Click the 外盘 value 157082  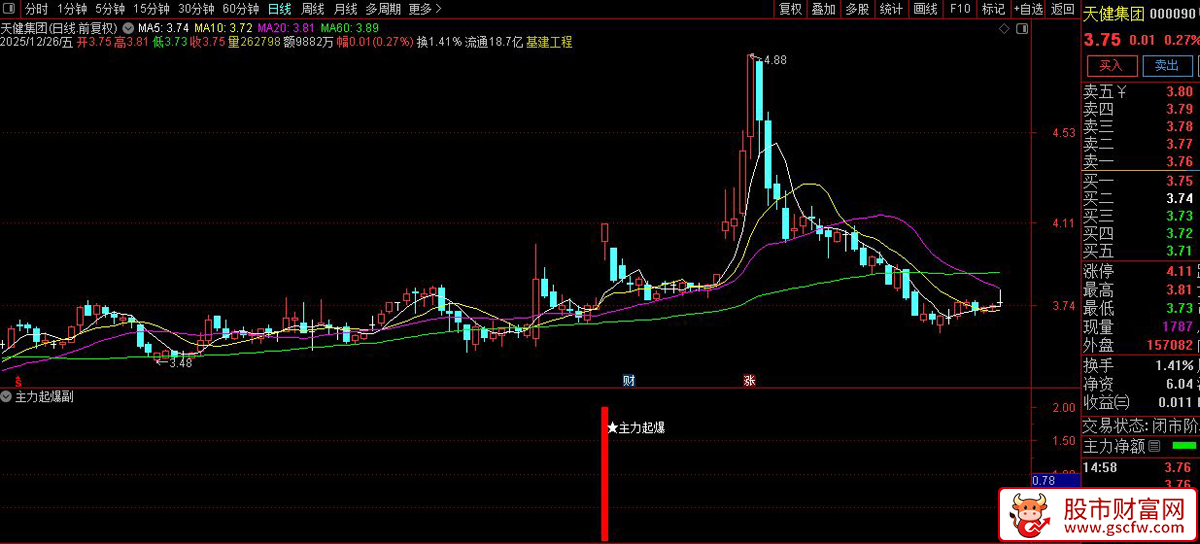coord(1170,344)
